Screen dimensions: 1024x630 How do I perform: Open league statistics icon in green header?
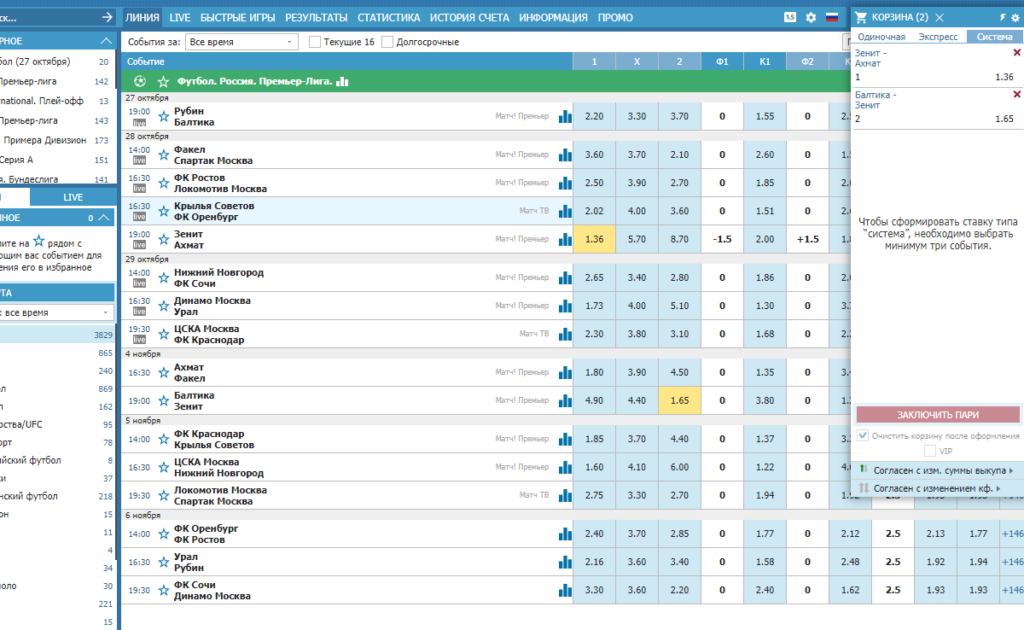[342, 82]
